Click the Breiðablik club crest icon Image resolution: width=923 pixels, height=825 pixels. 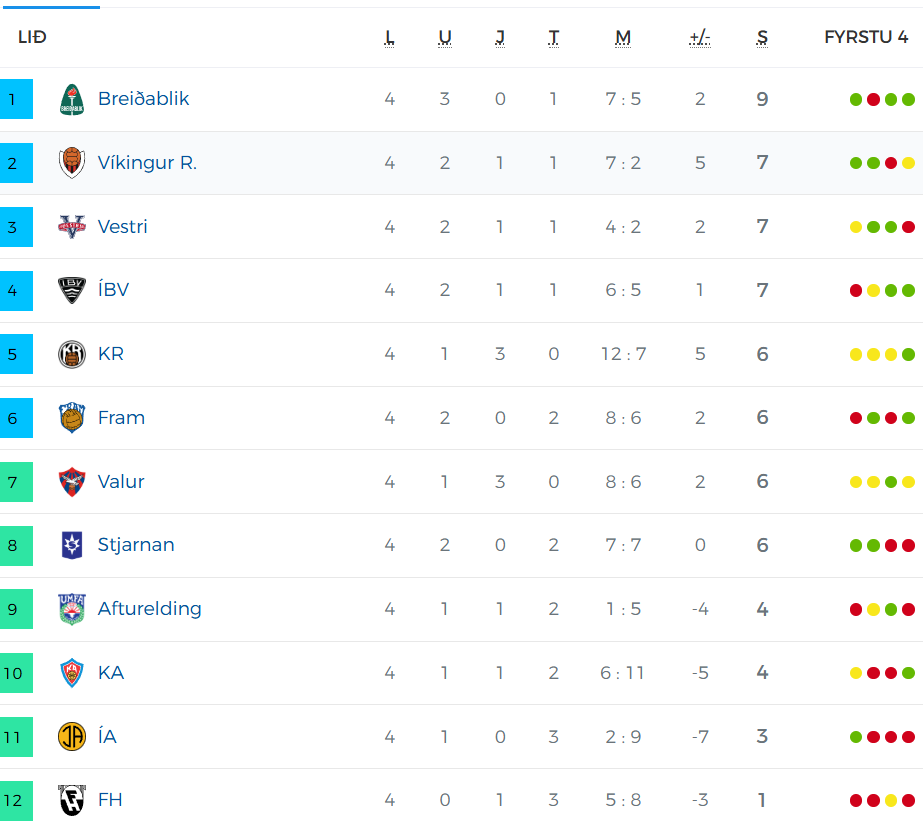coord(72,99)
